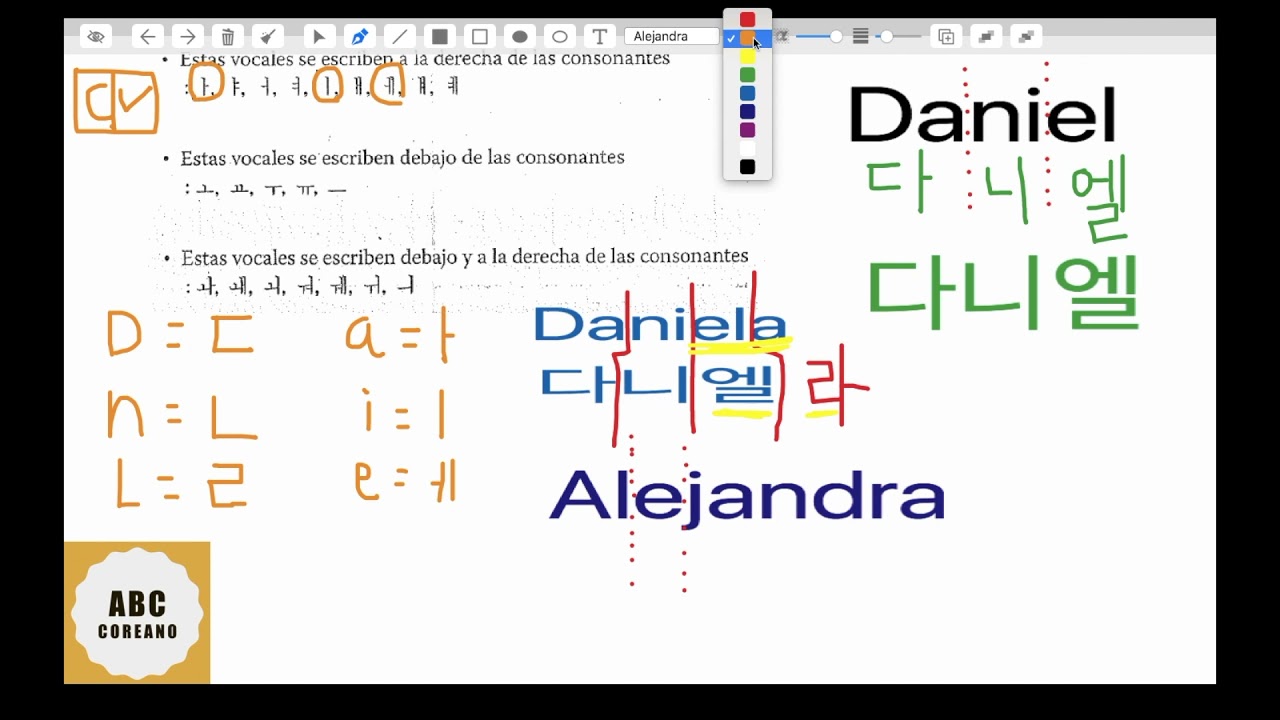1280x720 pixels.
Task: Click the undo back arrow
Action: click(x=147, y=37)
